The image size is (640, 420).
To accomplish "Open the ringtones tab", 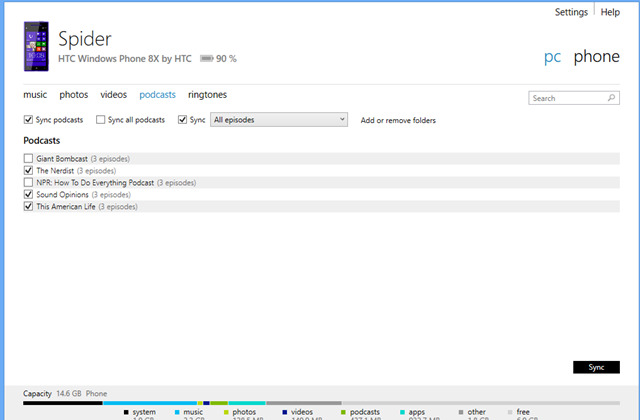I will click(x=207, y=95).
